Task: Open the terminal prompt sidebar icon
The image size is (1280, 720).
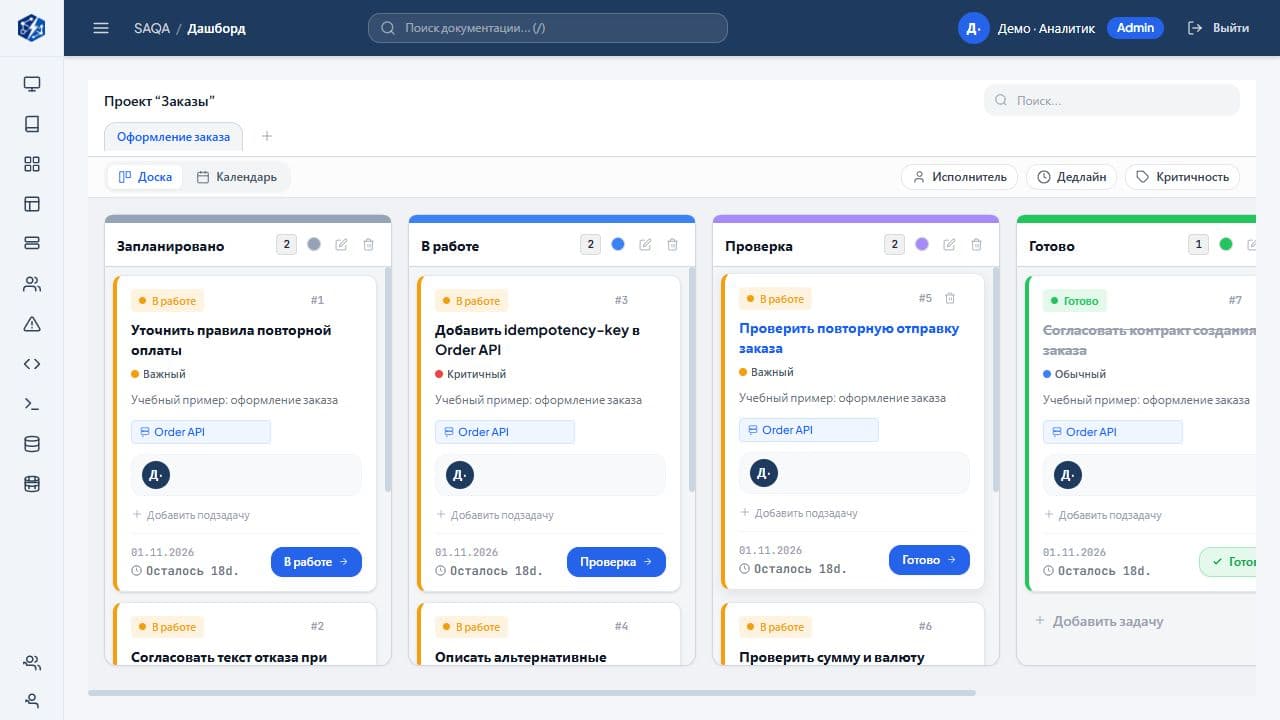Action: (x=32, y=404)
